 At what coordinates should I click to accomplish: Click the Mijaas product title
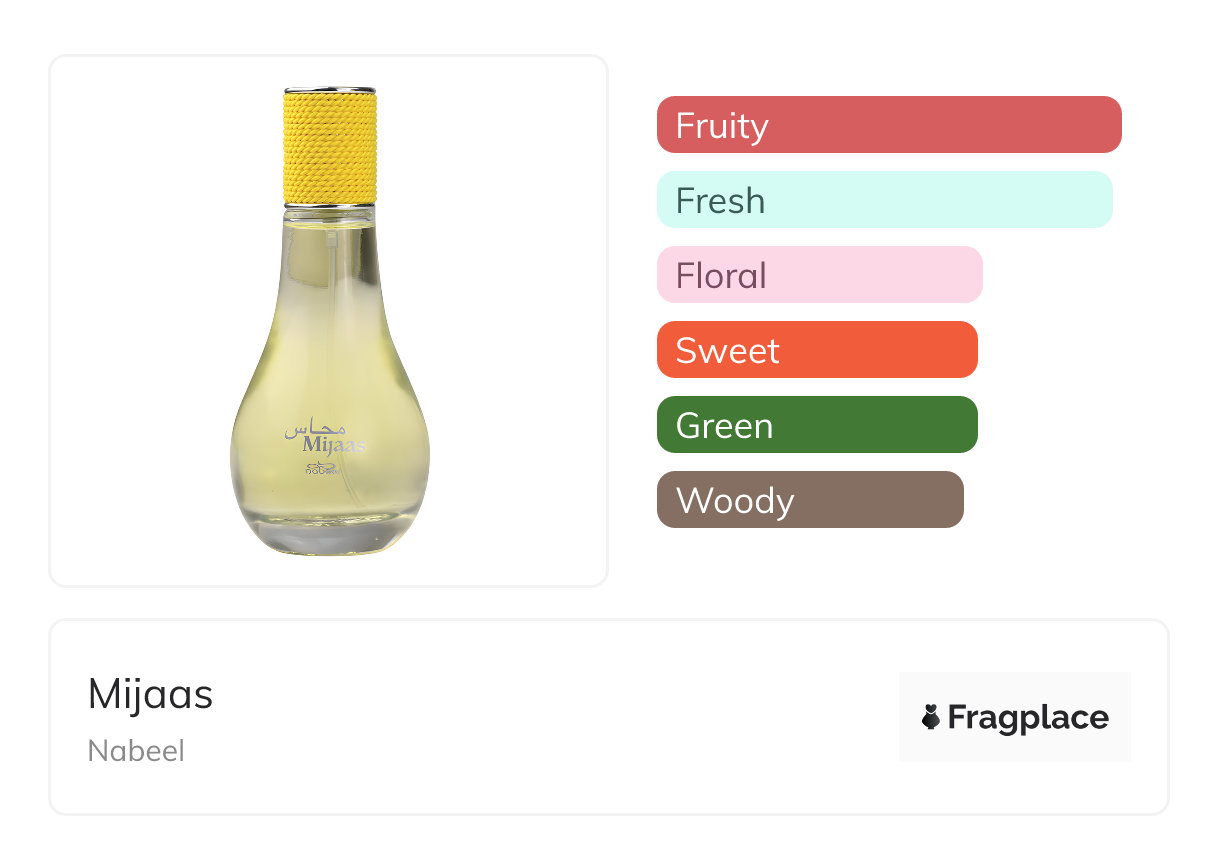(x=150, y=694)
